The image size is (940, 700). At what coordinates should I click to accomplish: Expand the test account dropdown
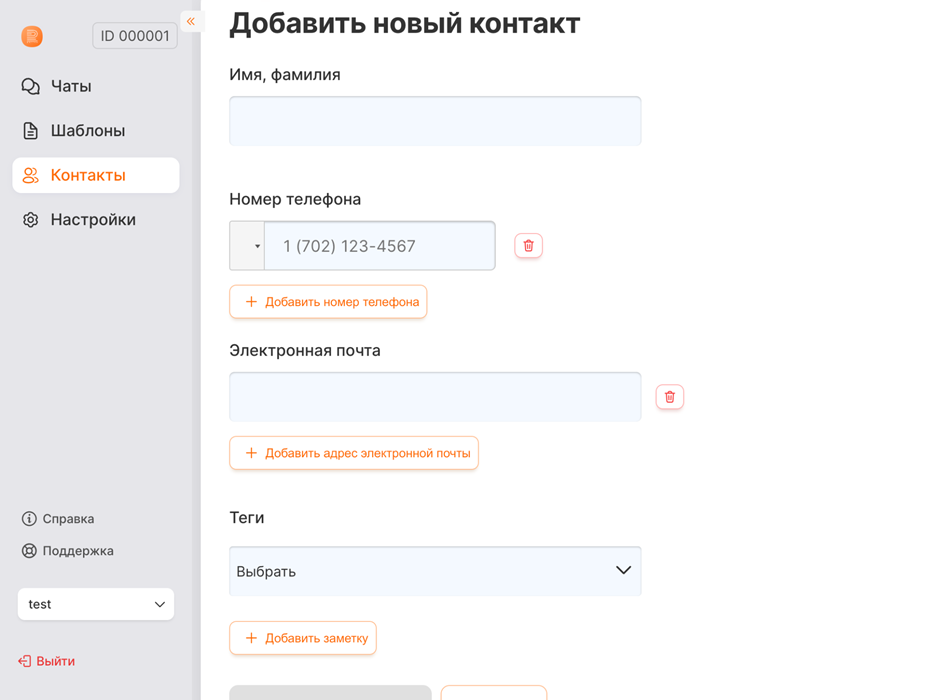pos(96,604)
